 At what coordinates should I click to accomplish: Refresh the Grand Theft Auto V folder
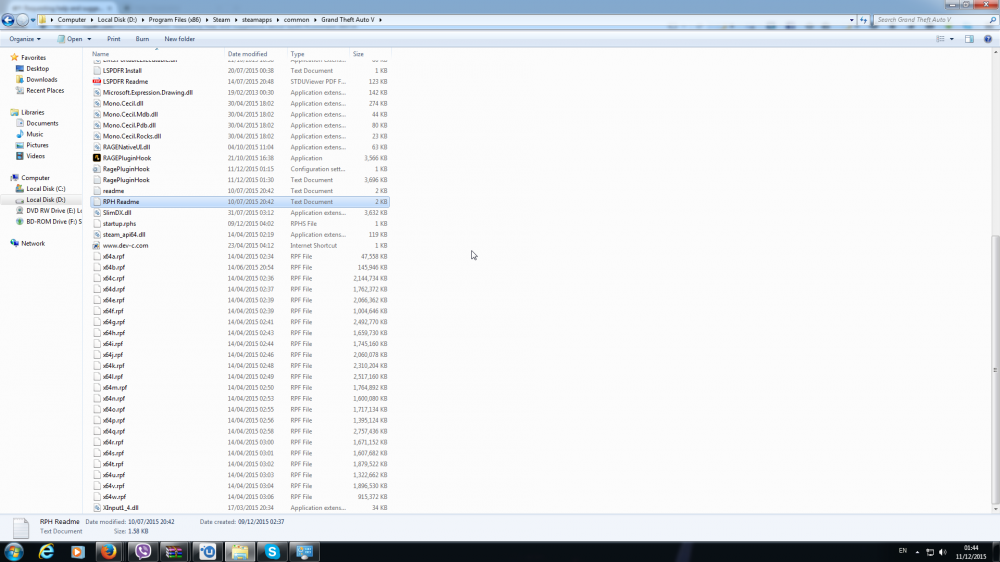tap(864, 20)
